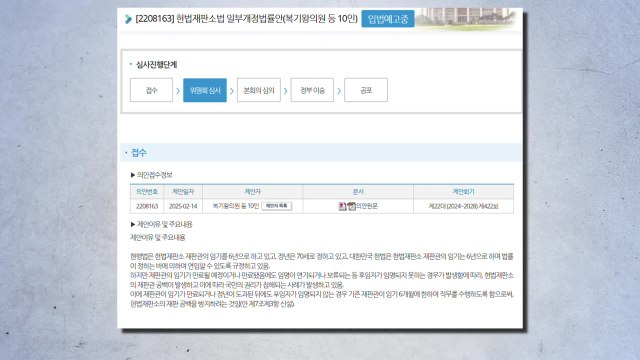The height and width of the screenshot is (360, 640).
Task: Click proposer text 복기왕의원 등 10인 in table
Action: coord(236,206)
